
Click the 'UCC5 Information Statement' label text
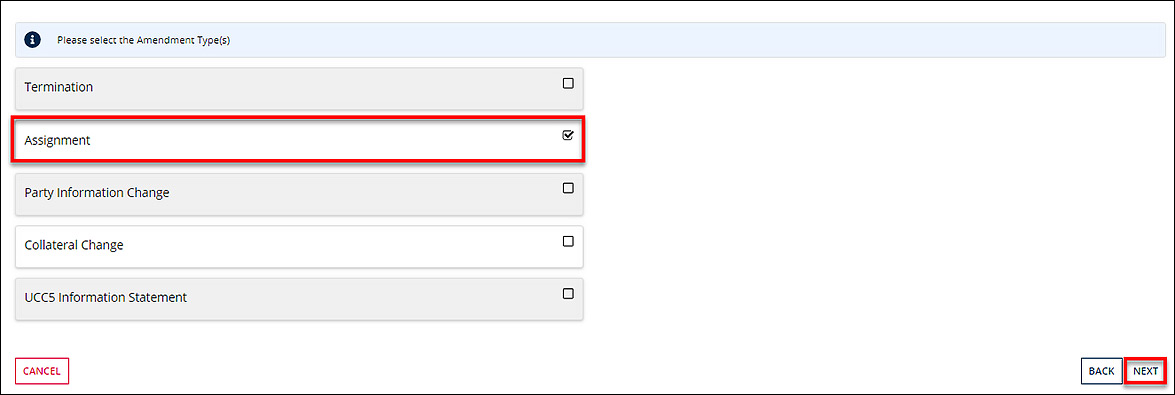tap(106, 298)
